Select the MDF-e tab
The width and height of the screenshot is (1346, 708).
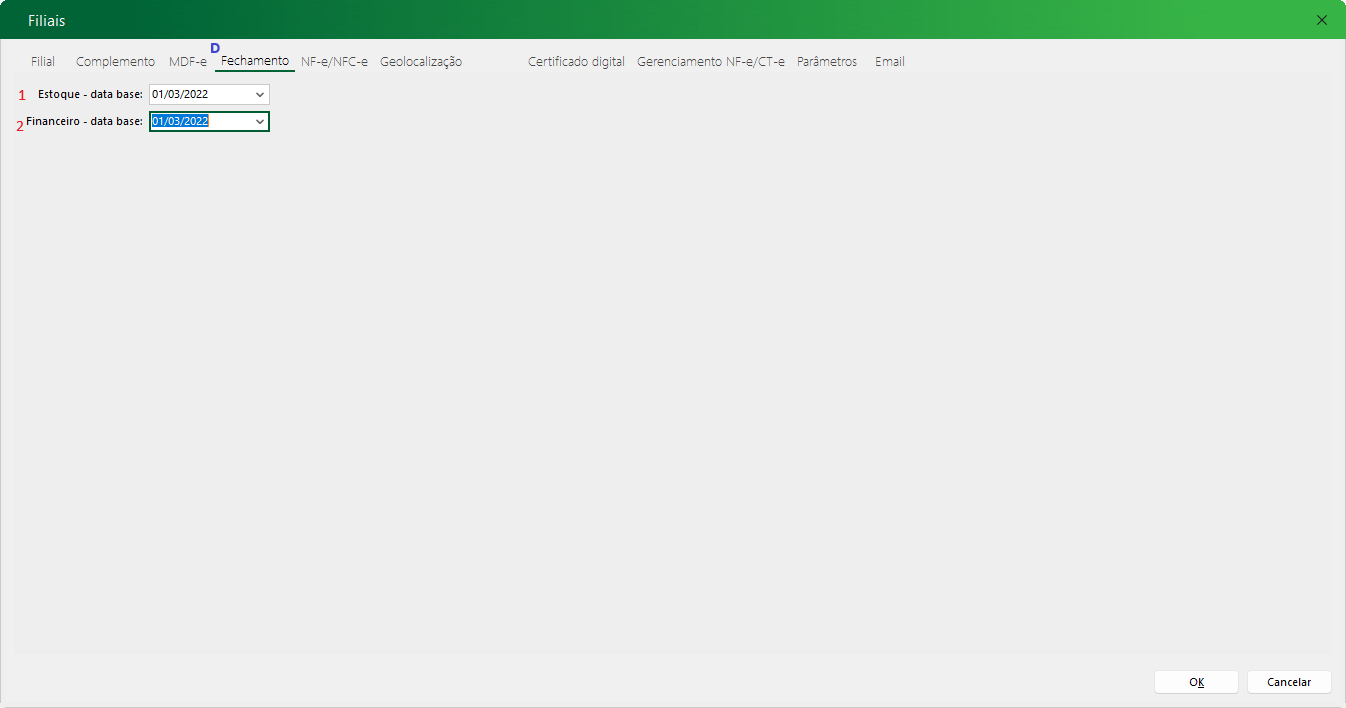[x=188, y=62]
